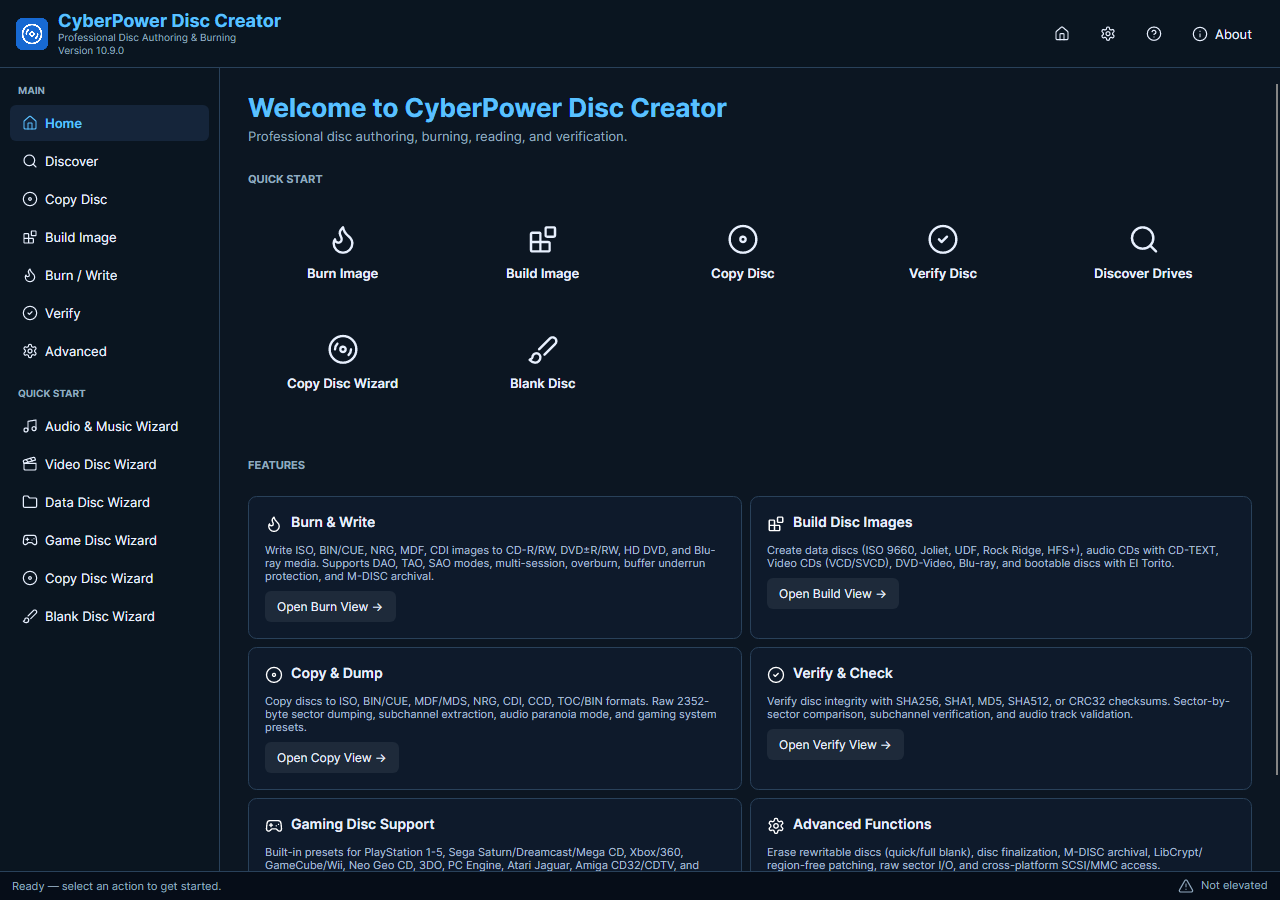The width and height of the screenshot is (1280, 900).
Task: Click the Burn Image flame icon
Action: point(343,240)
